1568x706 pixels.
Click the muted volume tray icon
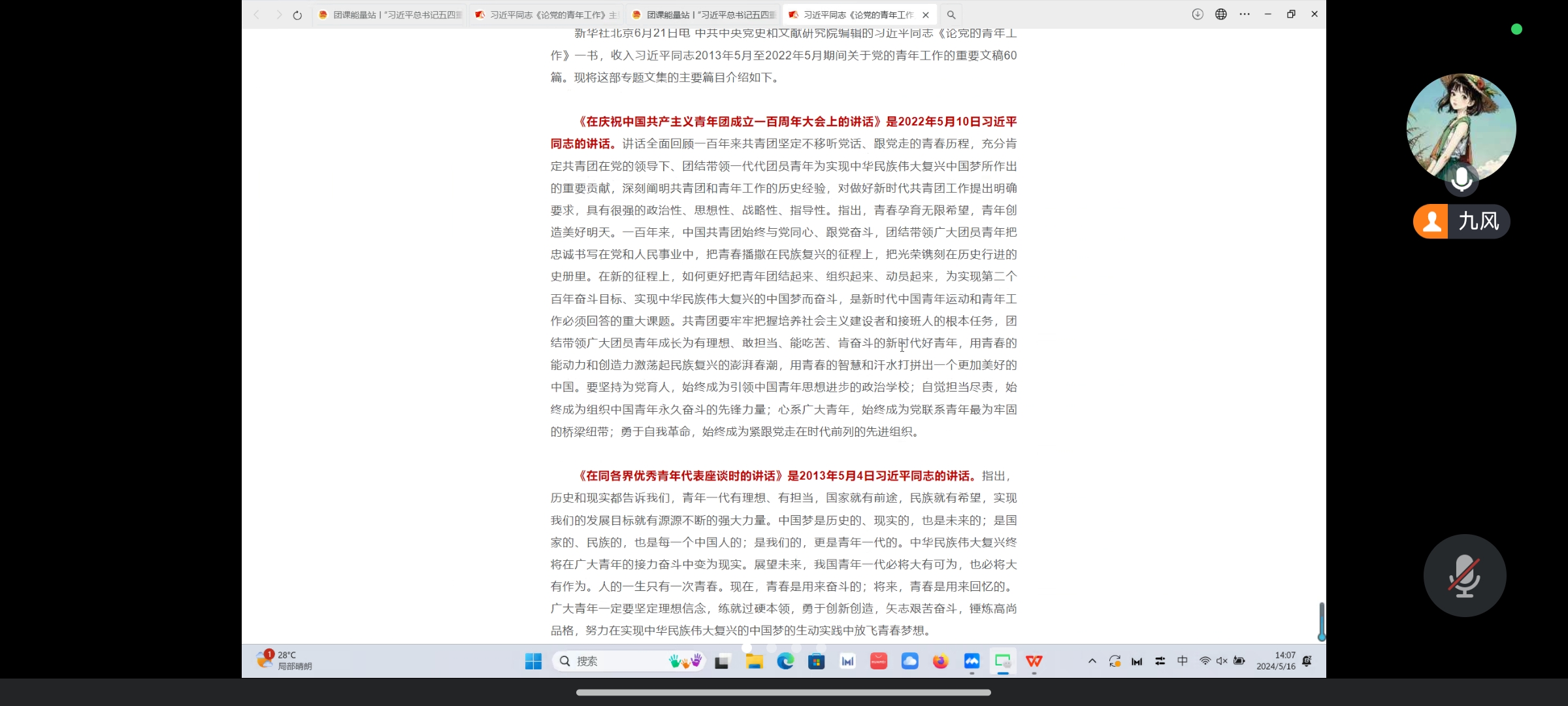[1222, 661]
